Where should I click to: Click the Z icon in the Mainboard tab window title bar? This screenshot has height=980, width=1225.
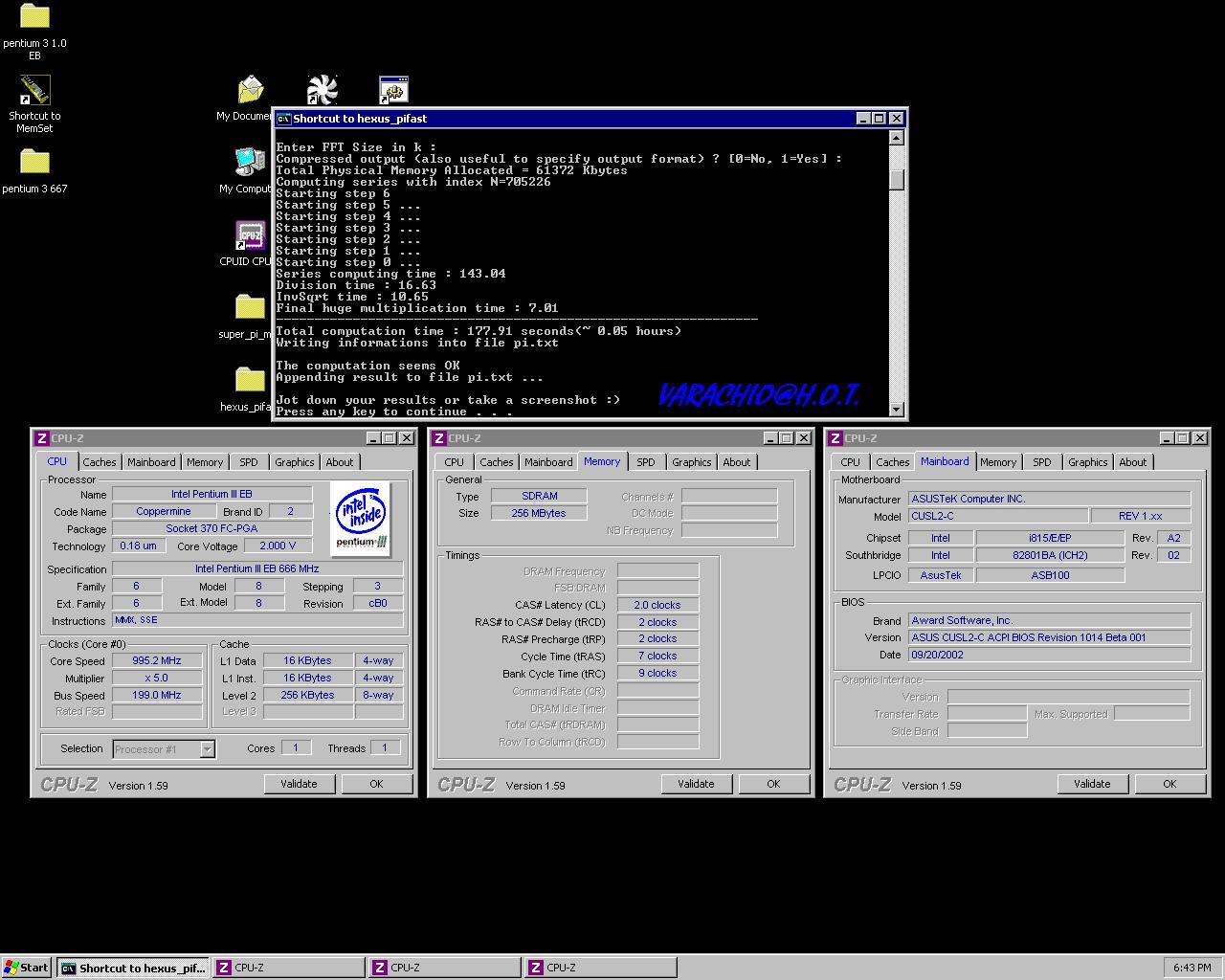835,438
